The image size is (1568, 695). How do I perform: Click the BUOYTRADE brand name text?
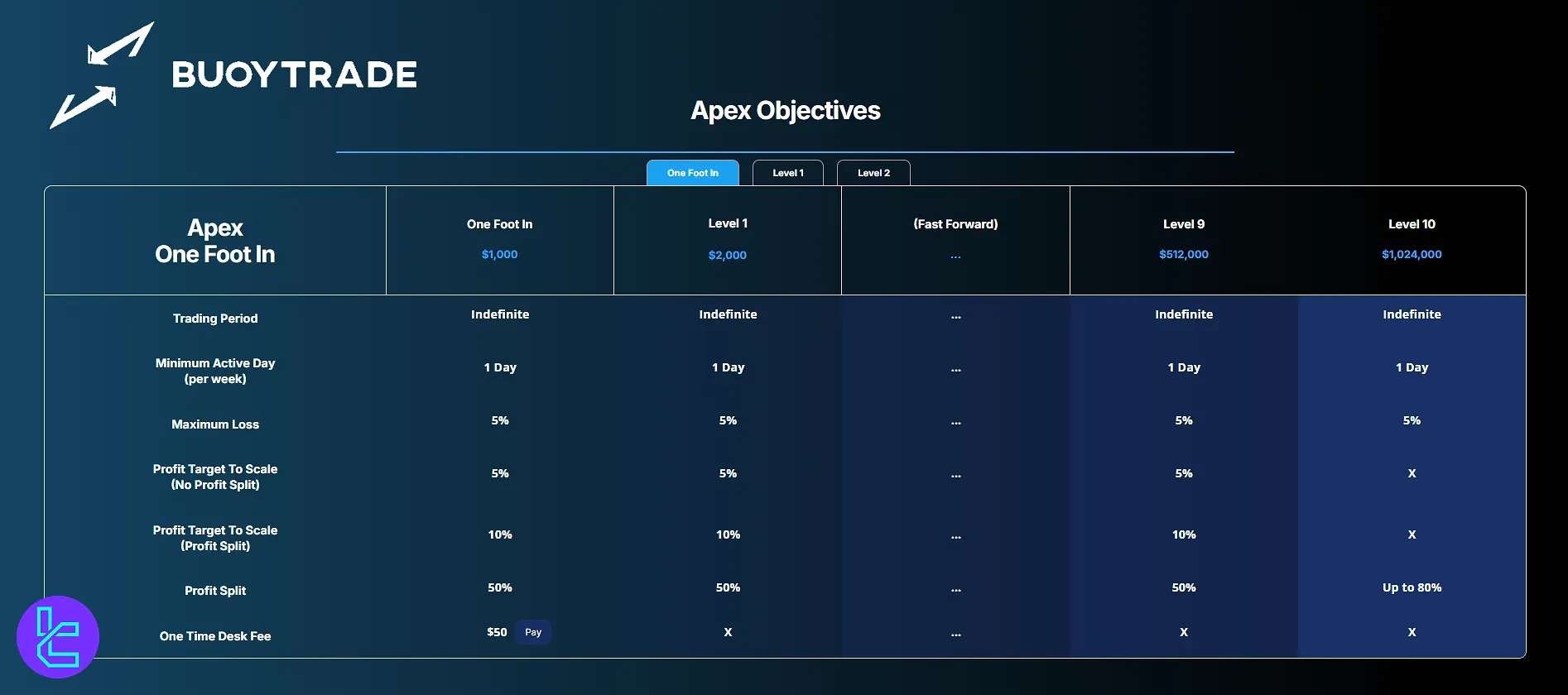click(294, 75)
